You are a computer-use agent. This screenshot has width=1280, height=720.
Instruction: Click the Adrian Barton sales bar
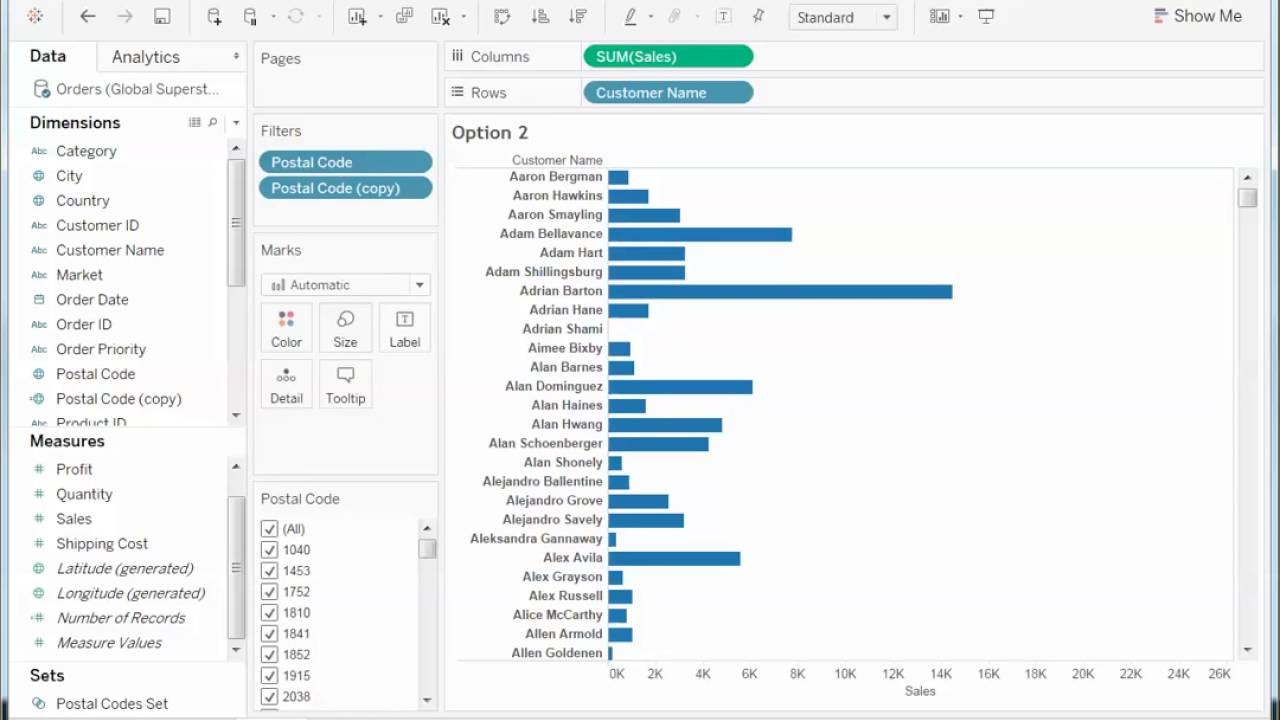coord(780,291)
